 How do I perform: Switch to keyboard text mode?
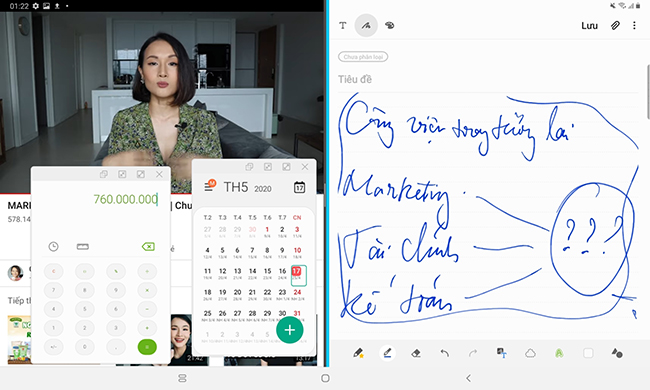point(343,25)
